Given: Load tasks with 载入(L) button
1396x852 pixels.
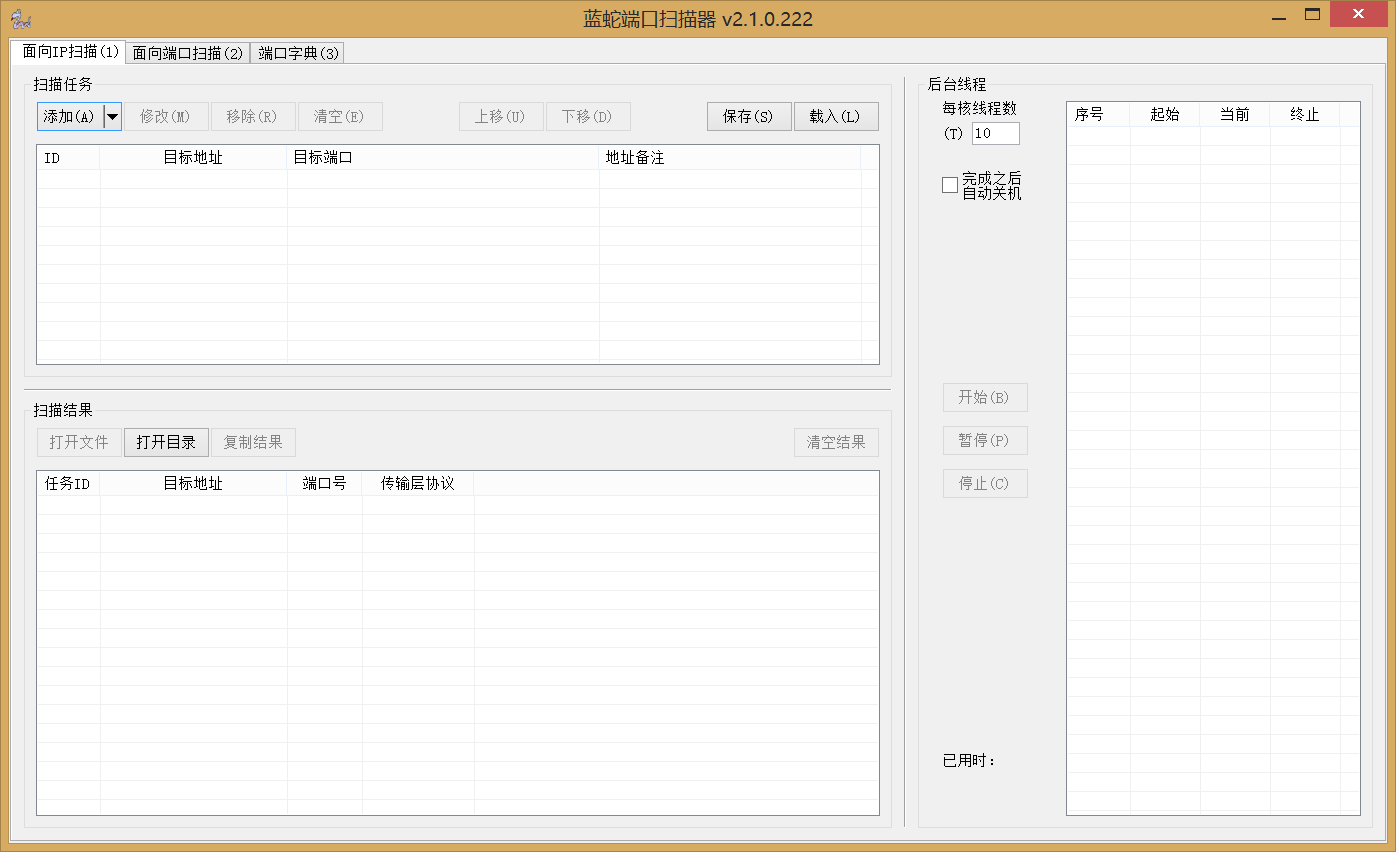Looking at the screenshot, I should pos(836,116).
